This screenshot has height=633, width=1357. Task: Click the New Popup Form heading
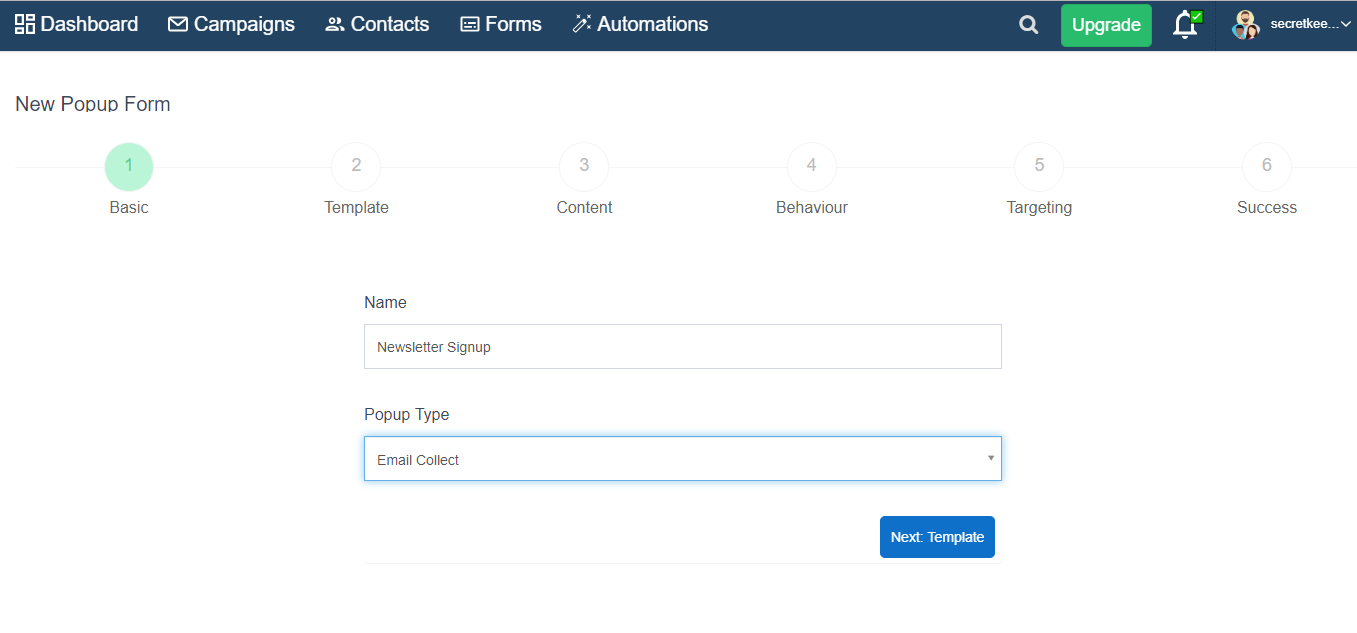click(93, 104)
